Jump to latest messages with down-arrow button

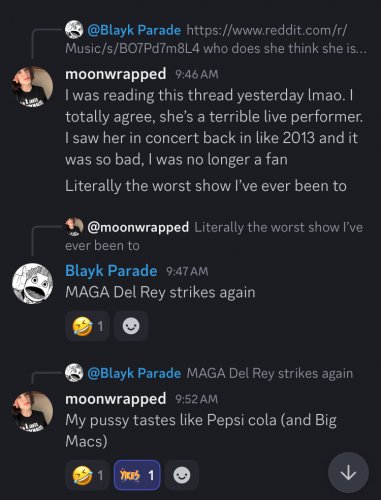click(x=348, y=472)
